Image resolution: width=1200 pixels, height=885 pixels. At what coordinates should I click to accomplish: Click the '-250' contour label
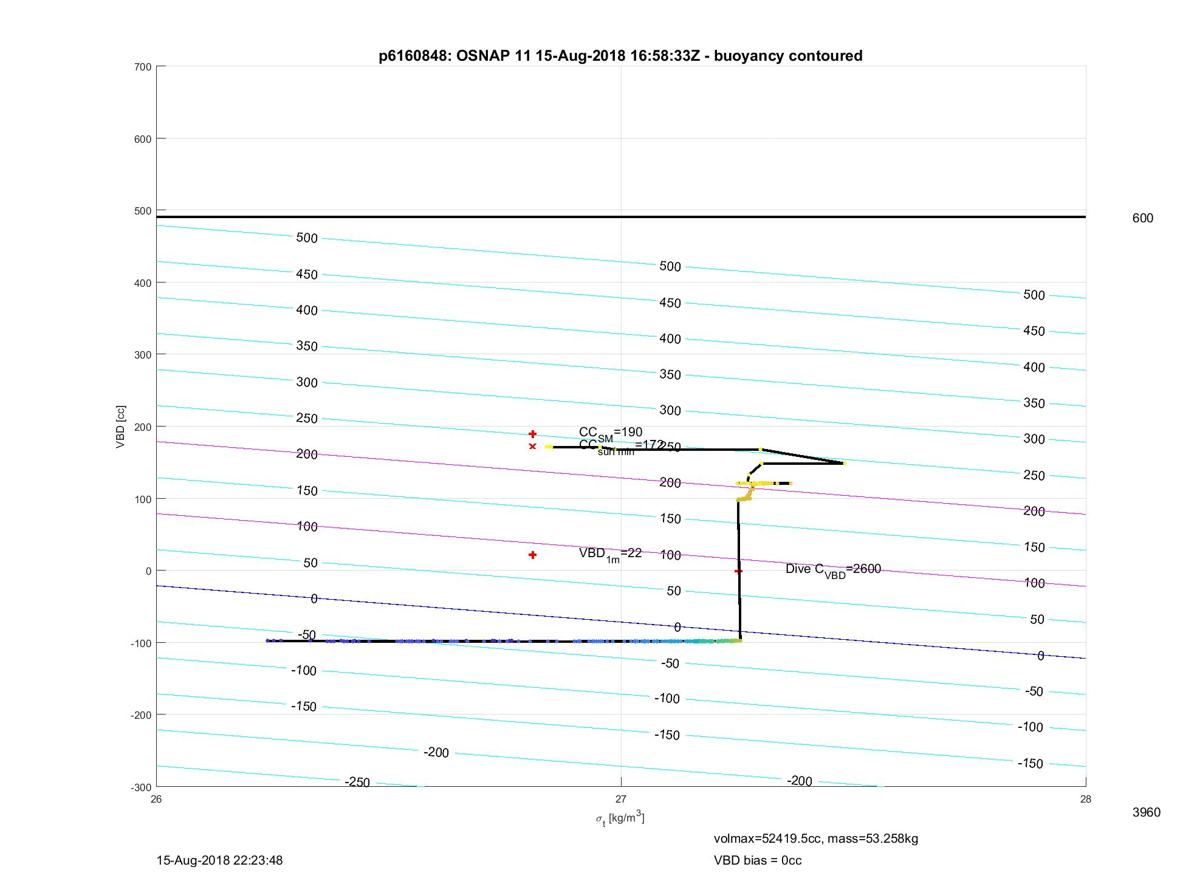(x=357, y=782)
